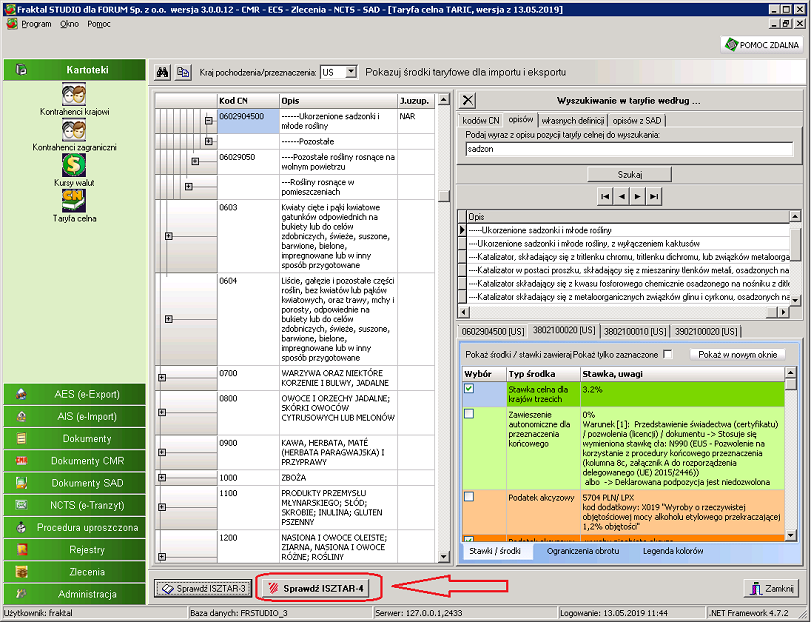The width and height of the screenshot is (811, 622).
Task: Open country of origin US dropdown
Action: [x=351, y=72]
